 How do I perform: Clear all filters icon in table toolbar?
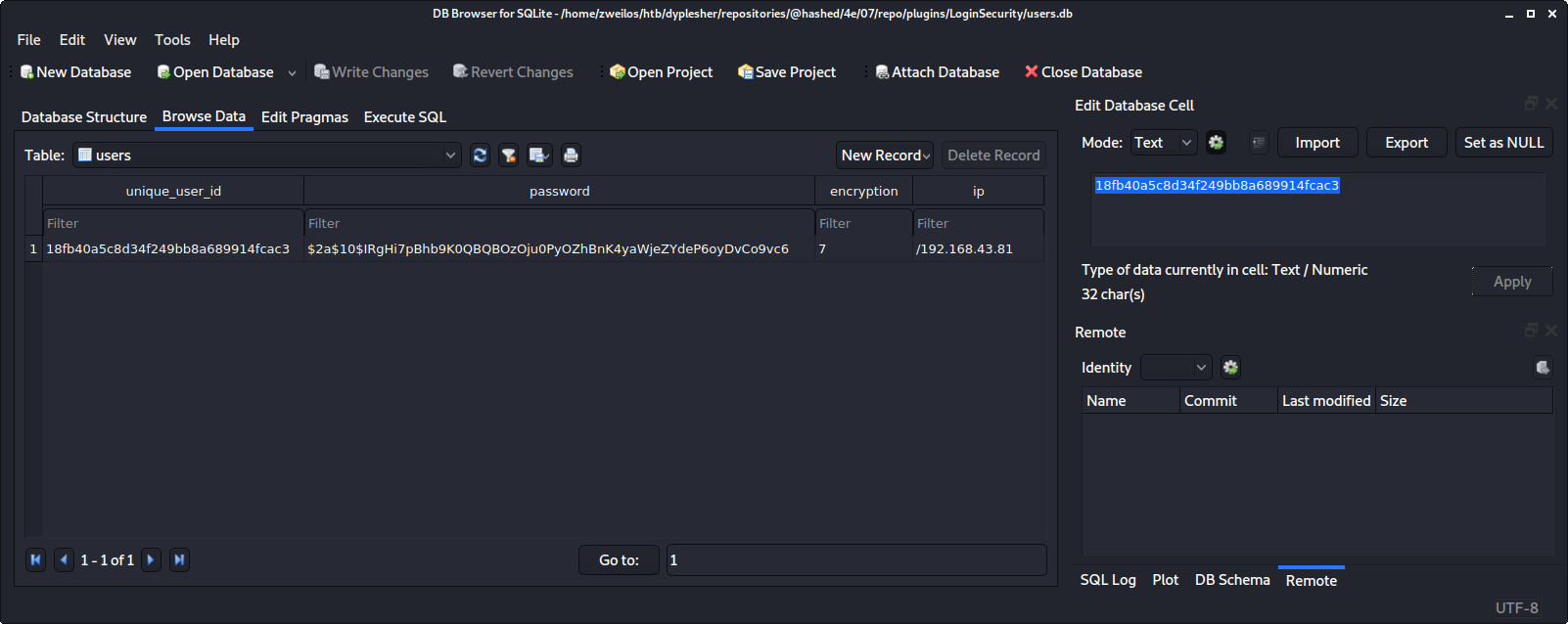(509, 156)
